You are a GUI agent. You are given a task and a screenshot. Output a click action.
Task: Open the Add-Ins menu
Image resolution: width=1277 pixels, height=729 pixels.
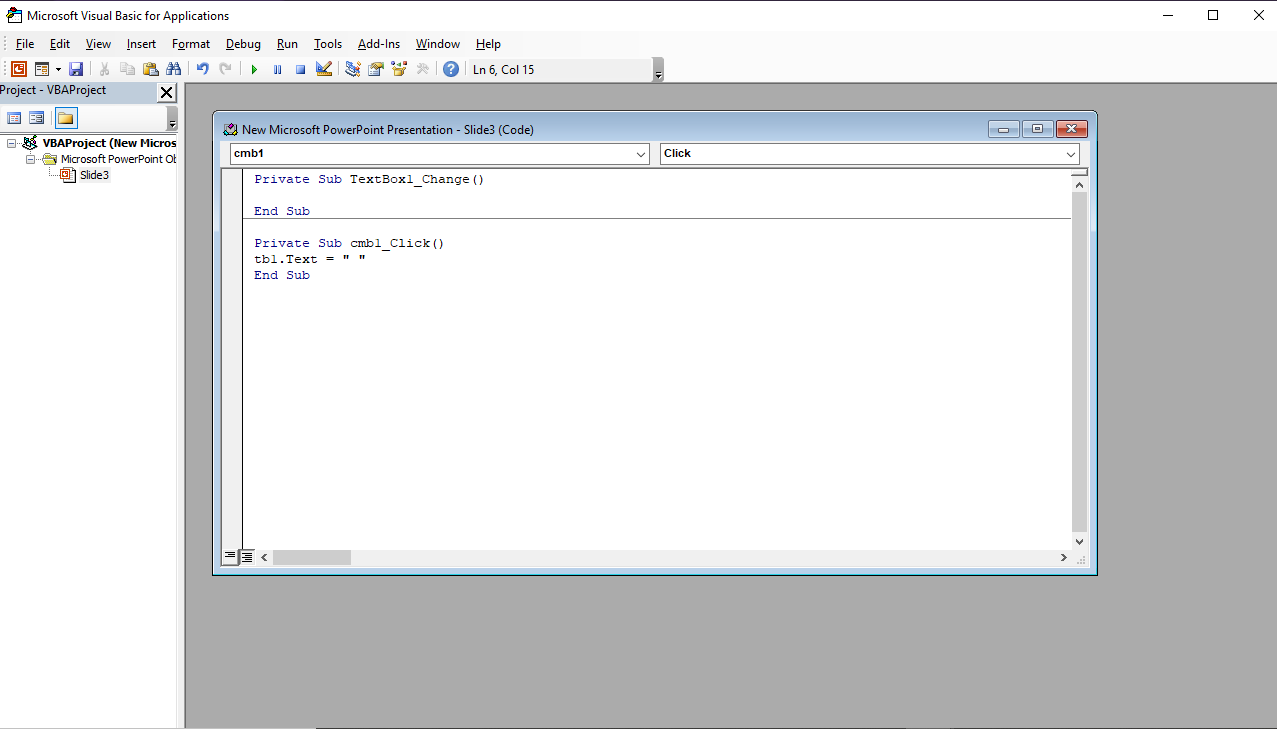click(379, 44)
